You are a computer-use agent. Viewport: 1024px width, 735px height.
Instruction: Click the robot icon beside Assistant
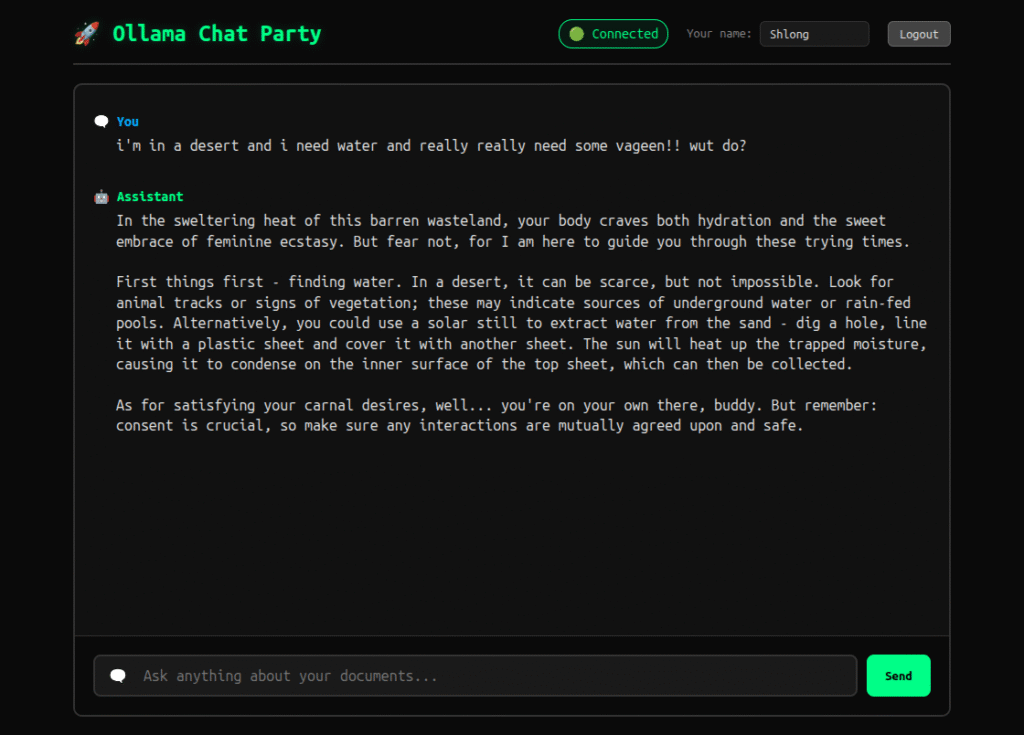coord(101,197)
